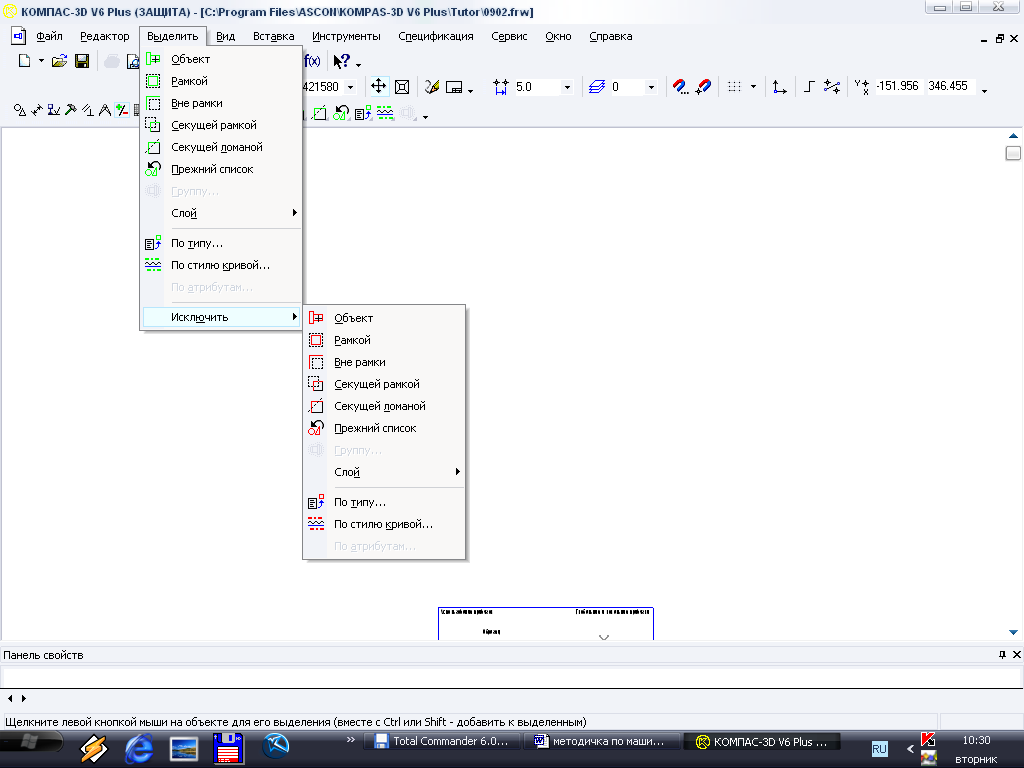The width and height of the screenshot is (1024, 768).
Task: Select the Editing hammer icon
Action: point(71,110)
